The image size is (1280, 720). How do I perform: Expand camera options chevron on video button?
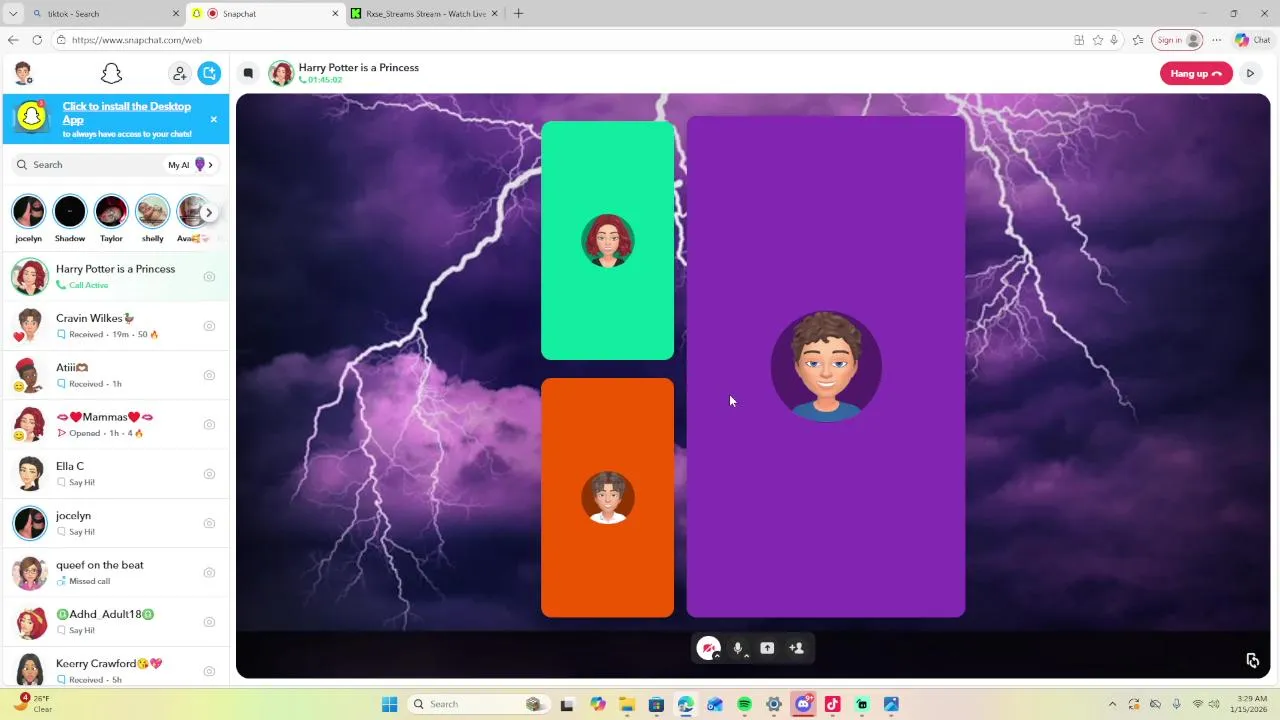[x=717, y=656]
